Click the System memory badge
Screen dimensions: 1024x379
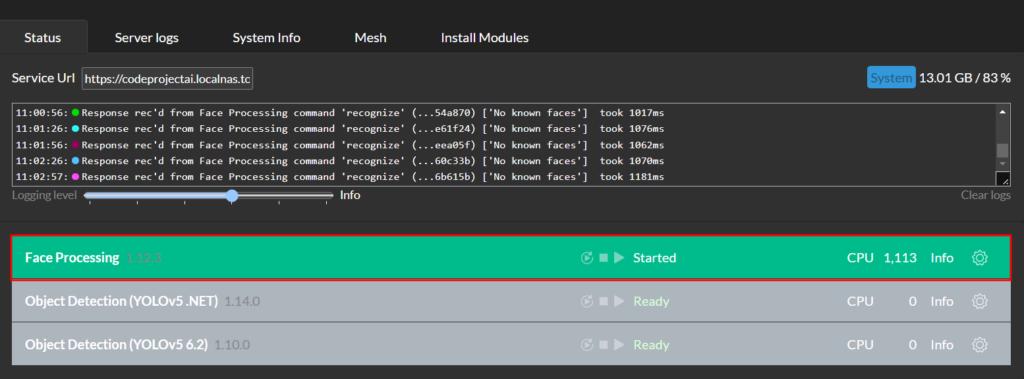(x=891, y=78)
